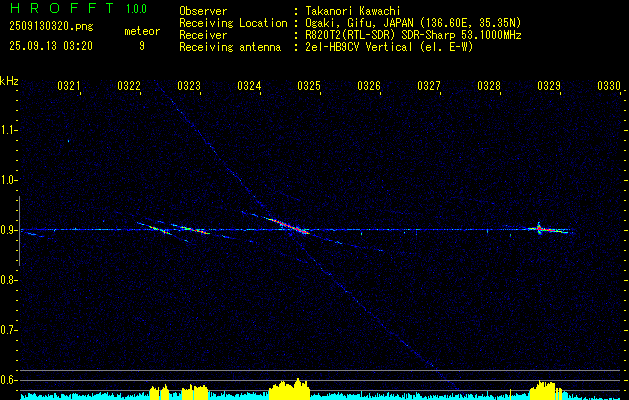Click the 'Observer' field label

click(203, 11)
